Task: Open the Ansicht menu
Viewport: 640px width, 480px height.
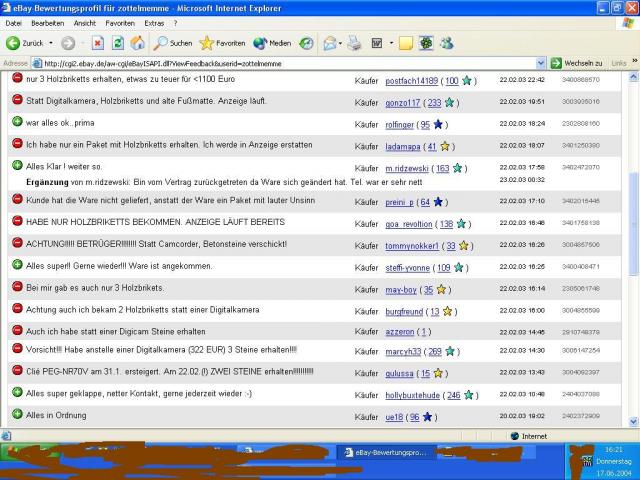Action: [x=84, y=23]
